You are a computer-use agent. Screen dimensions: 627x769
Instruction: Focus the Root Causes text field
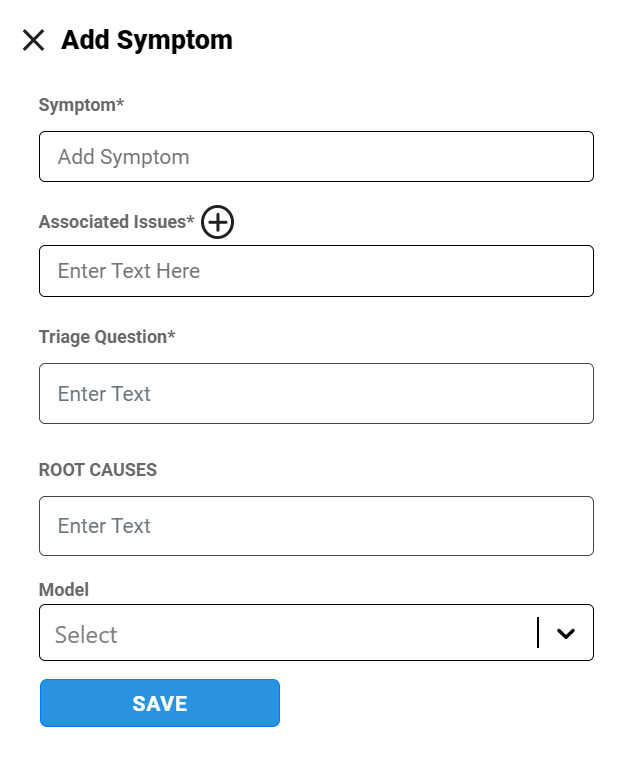[316, 526]
